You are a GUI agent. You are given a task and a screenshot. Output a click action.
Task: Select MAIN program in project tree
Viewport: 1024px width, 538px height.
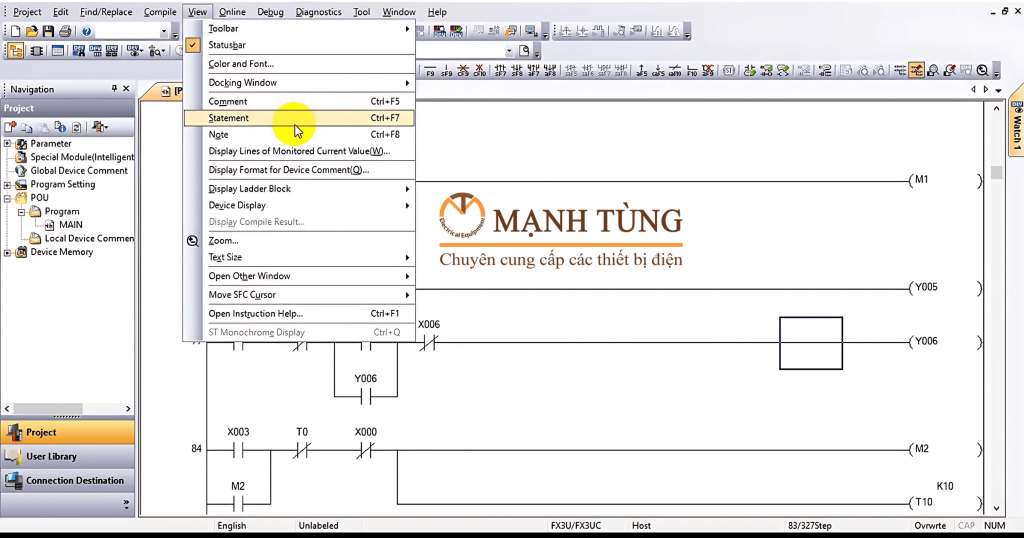point(71,225)
